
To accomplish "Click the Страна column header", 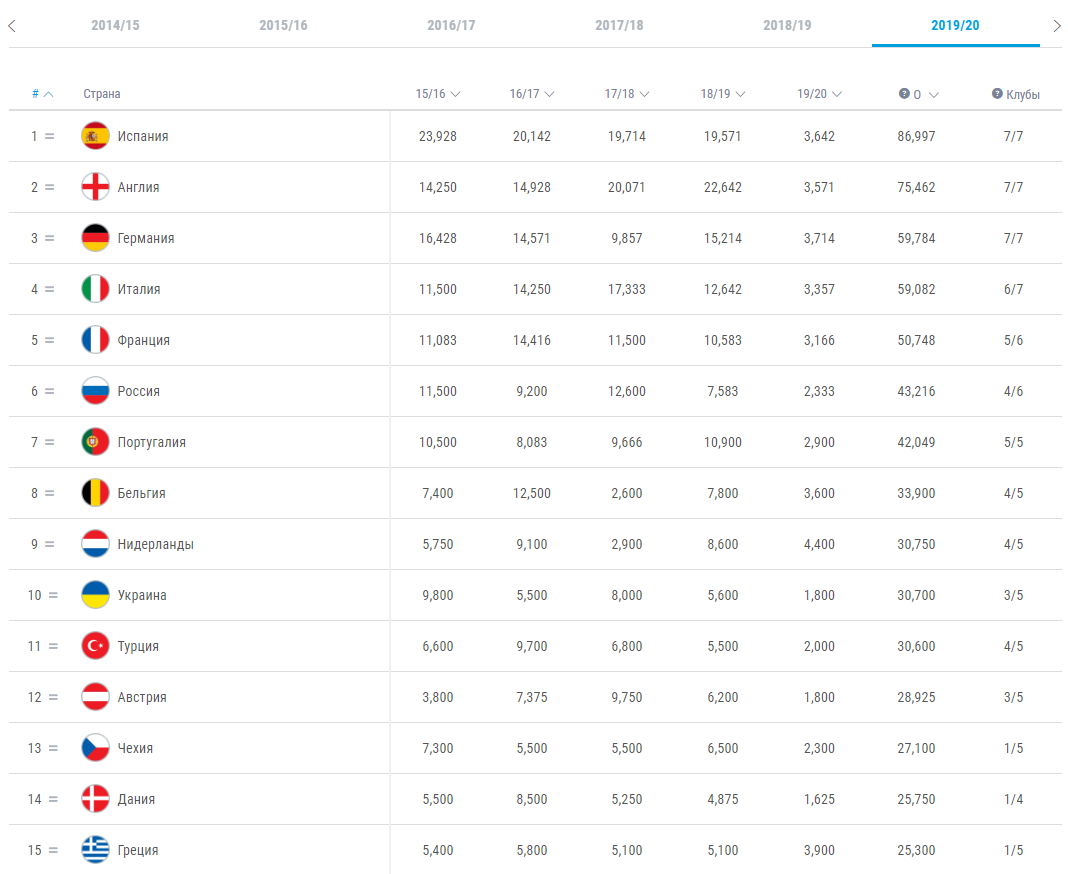I will click(x=101, y=94).
